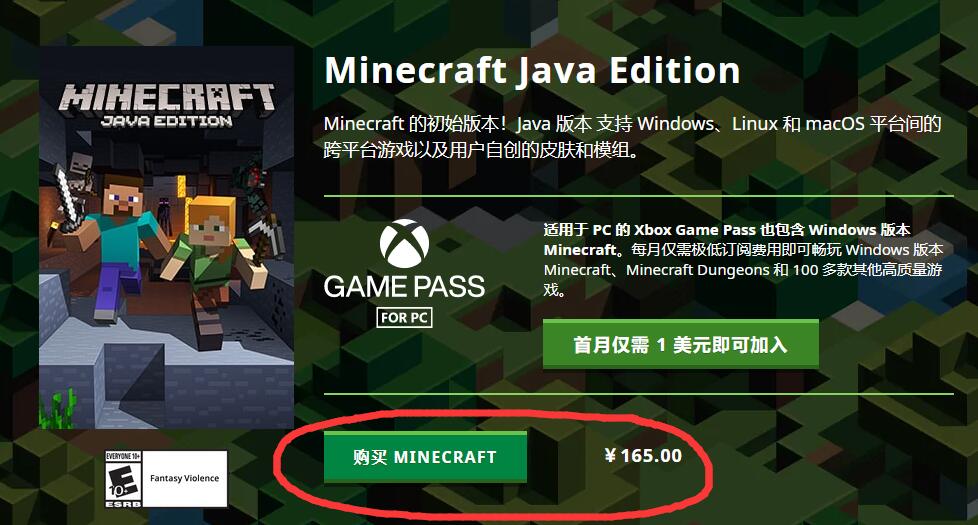Click the ESRB Everyone 10+ rating icon
Image resolution: width=978 pixels, height=525 pixels.
click(x=123, y=479)
